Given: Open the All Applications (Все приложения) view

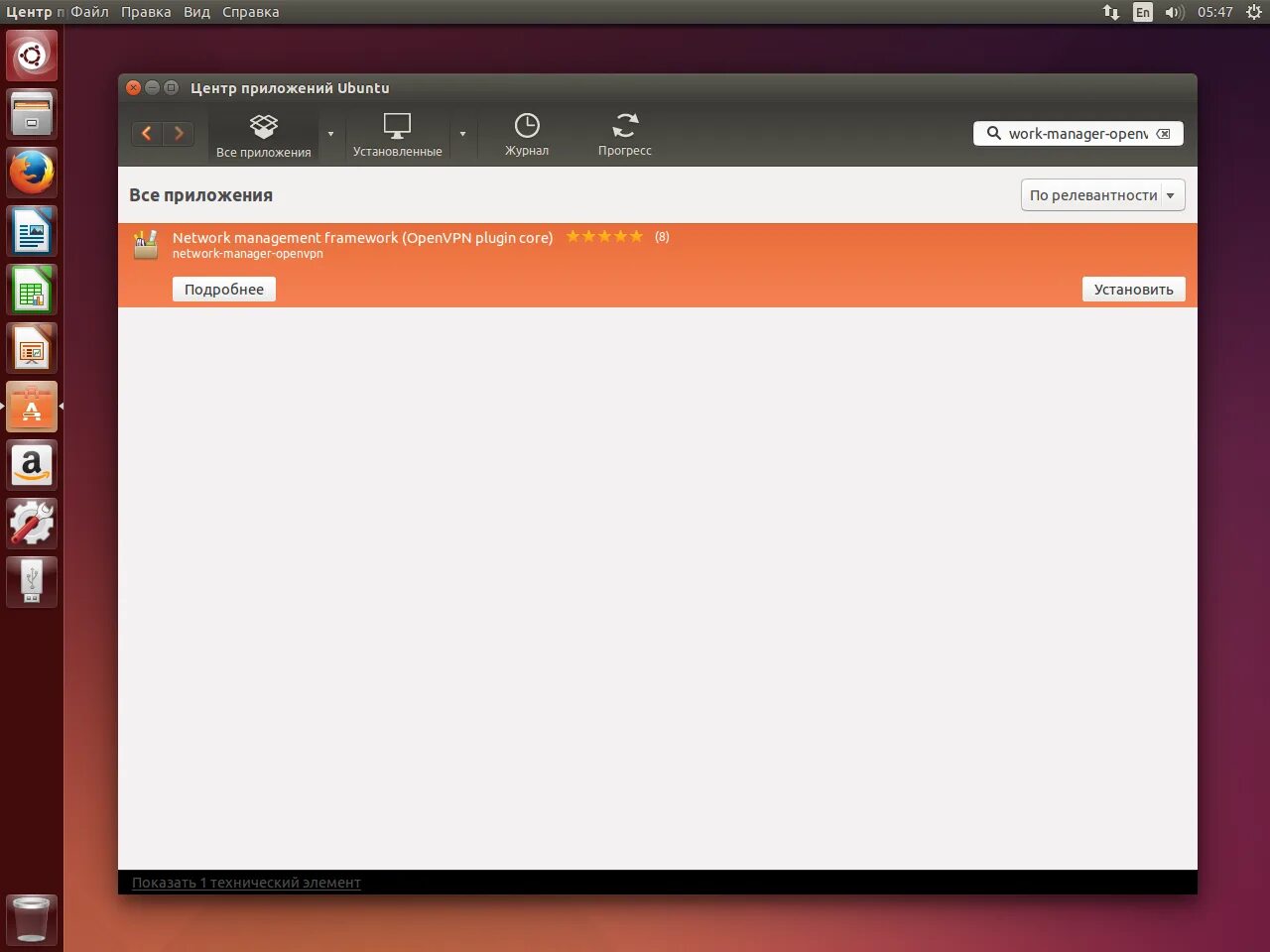Looking at the screenshot, I should pos(264,136).
